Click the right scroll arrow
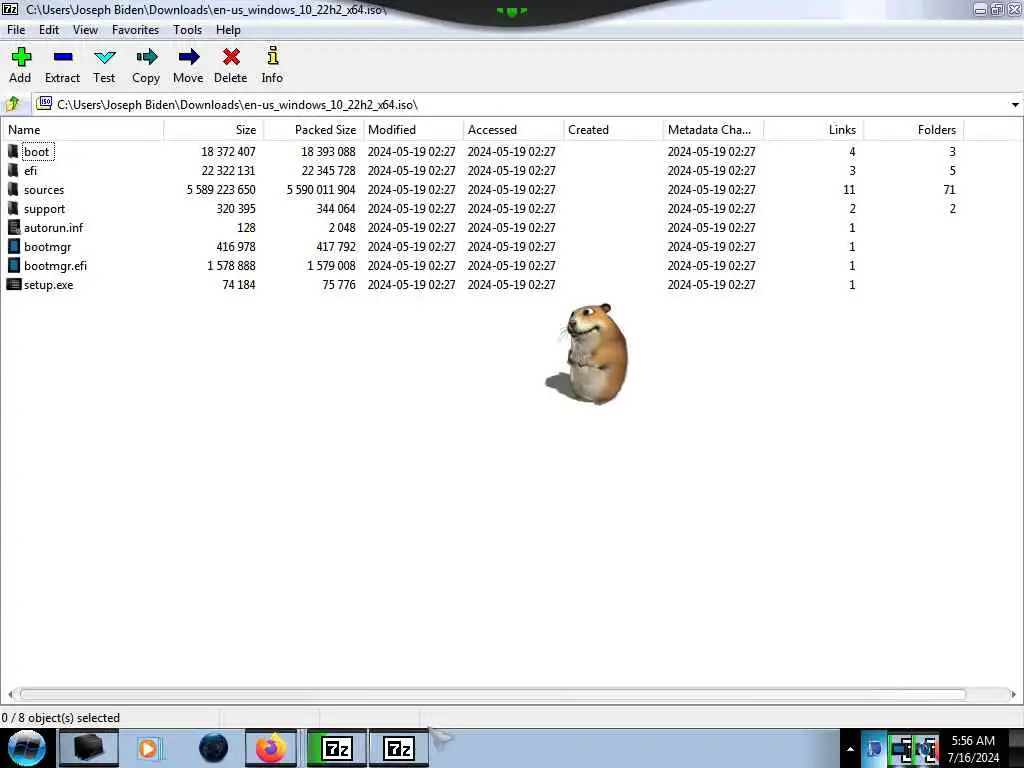This screenshot has height=768, width=1024. click(x=1014, y=694)
